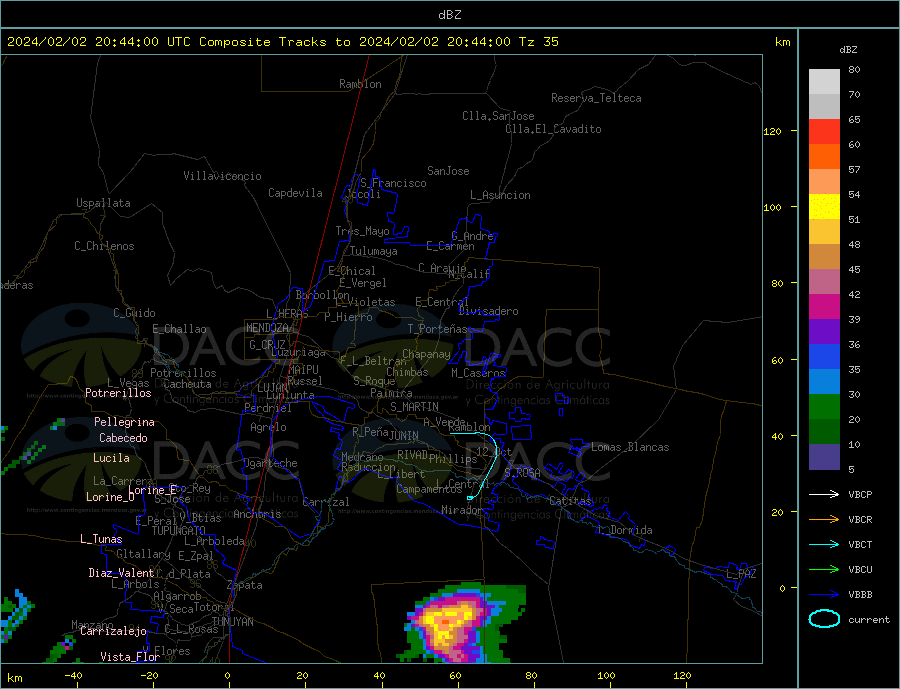Click the JUNIN label
The height and width of the screenshot is (689, 900).
404,436
